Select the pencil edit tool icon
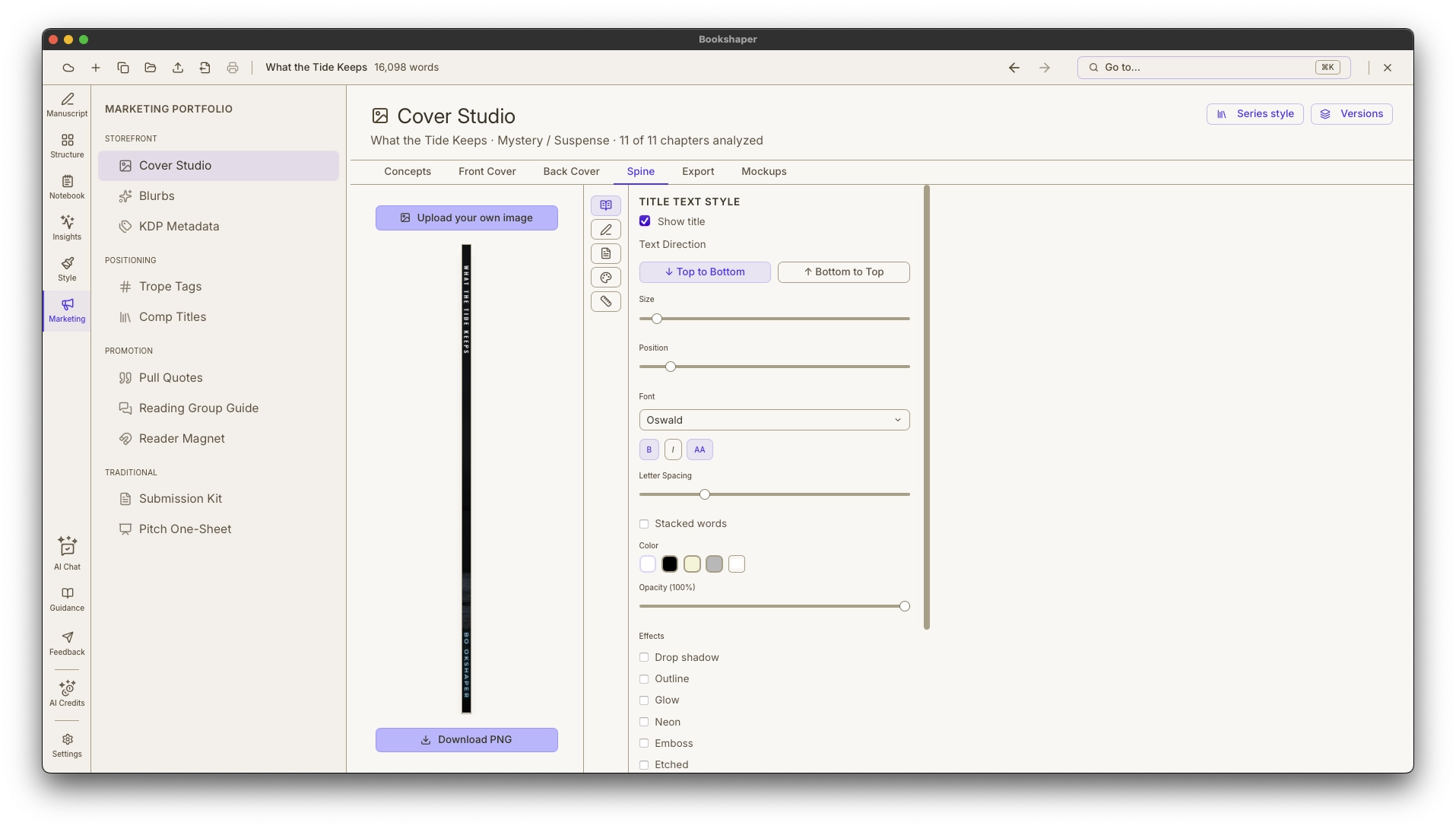The width and height of the screenshot is (1456, 829). click(x=606, y=230)
